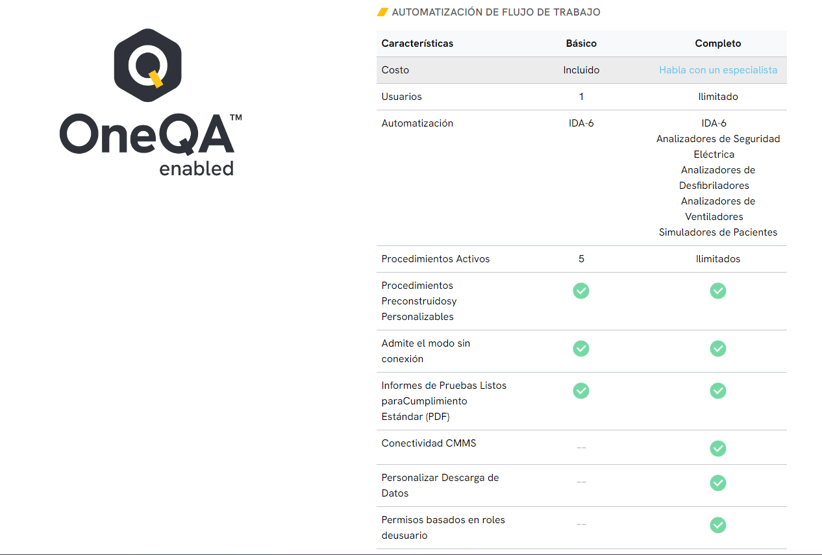Click the Características column header
The height and width of the screenshot is (555, 822).
[417, 44]
